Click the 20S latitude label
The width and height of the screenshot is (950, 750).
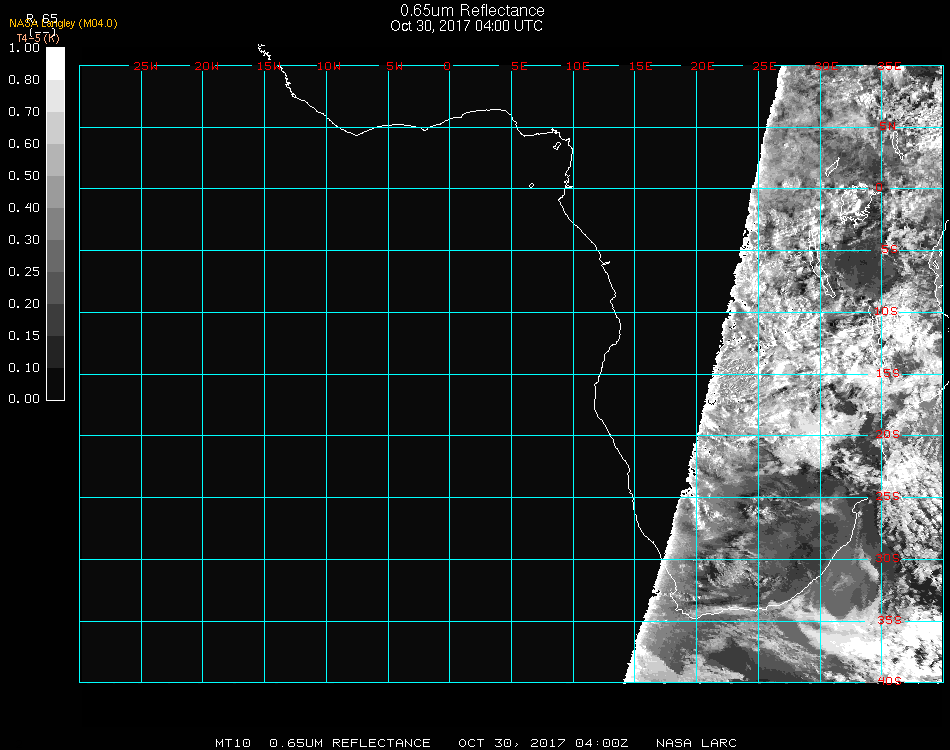pos(888,434)
